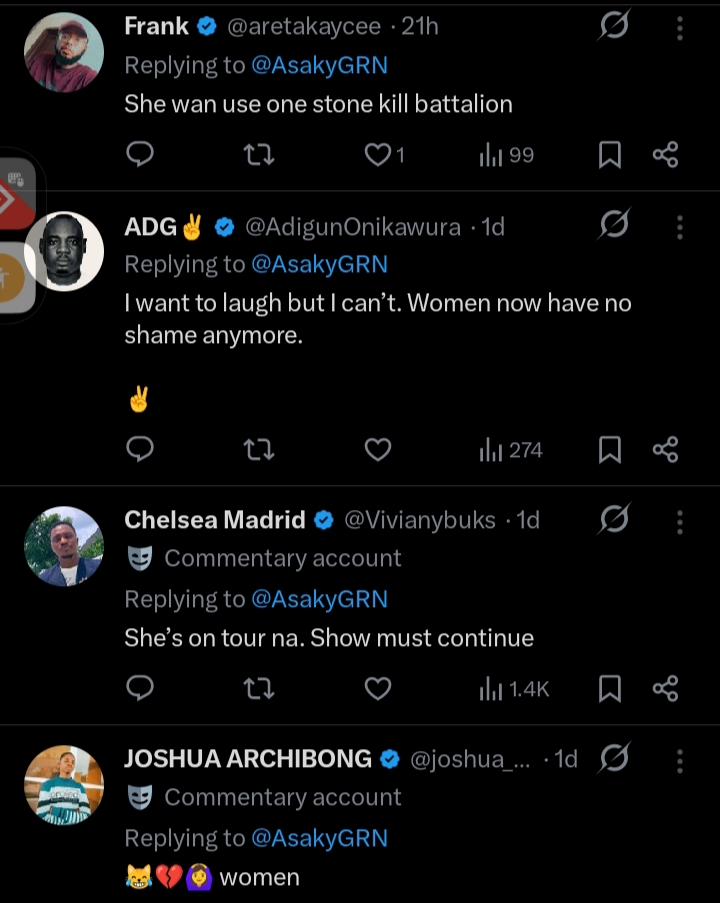Share Chelsea Madrid's reply
The image size is (720, 903).
click(666, 688)
